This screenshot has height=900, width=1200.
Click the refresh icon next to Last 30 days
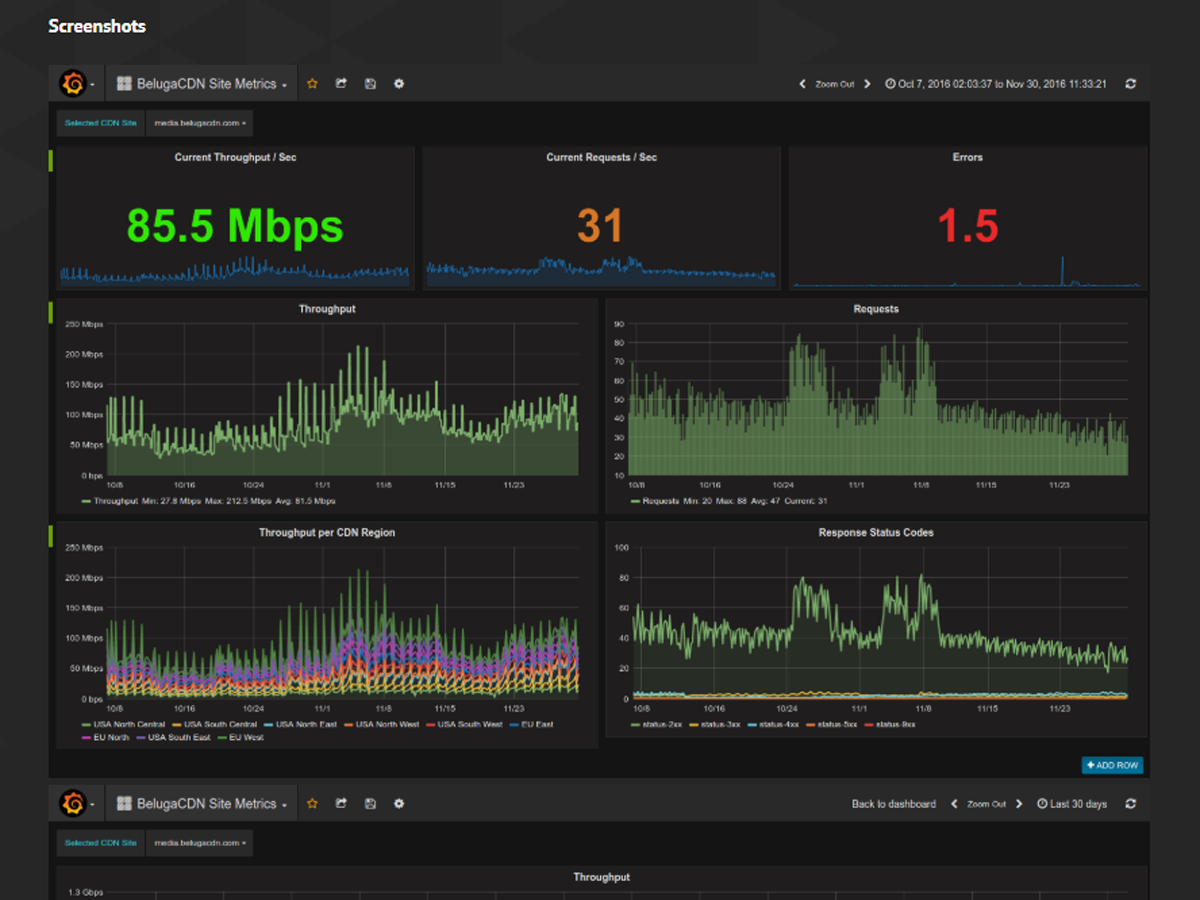coord(1130,804)
